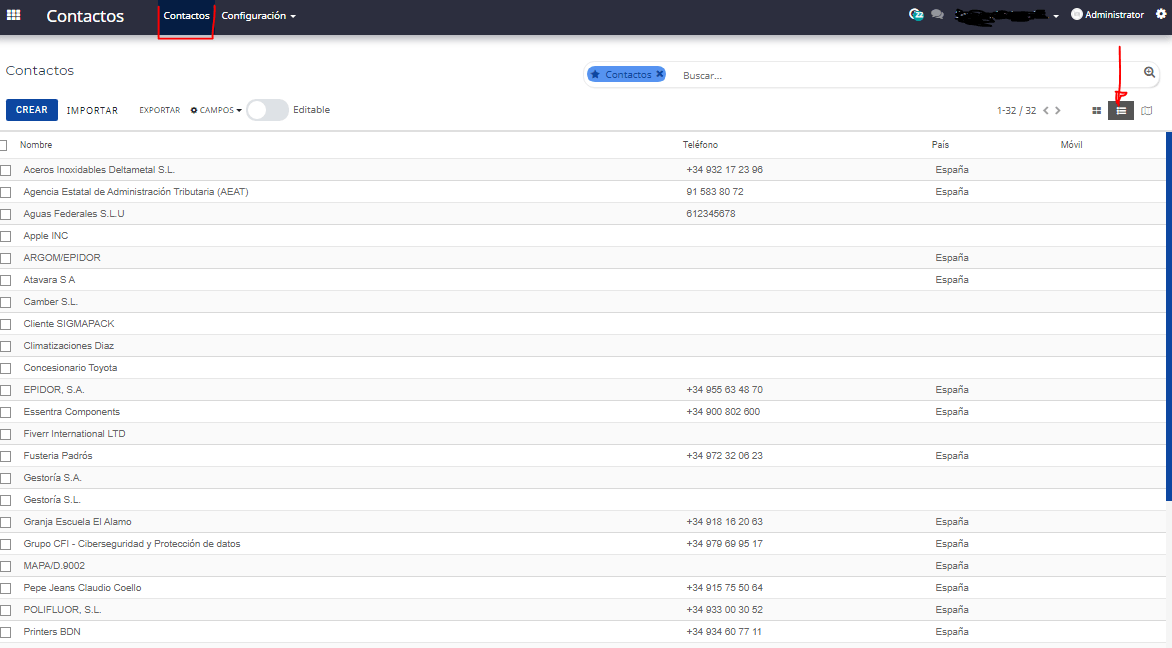Viewport: 1172px width, 648px height.
Task: Open the Contactos menu item
Action: [x=186, y=16]
